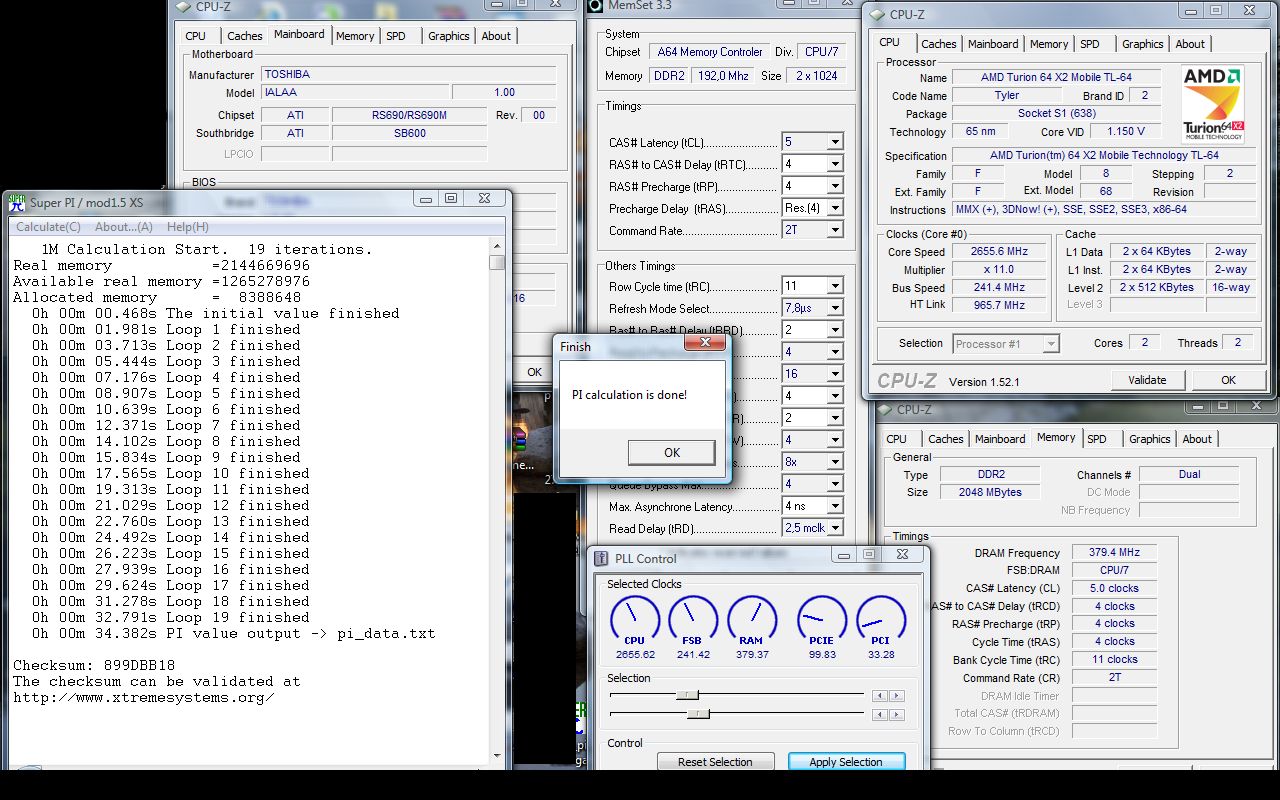This screenshot has width=1280, height=800.
Task: Click the DRAM Frequency value 379.4 MHz
Action: pyautogui.click(x=1115, y=552)
